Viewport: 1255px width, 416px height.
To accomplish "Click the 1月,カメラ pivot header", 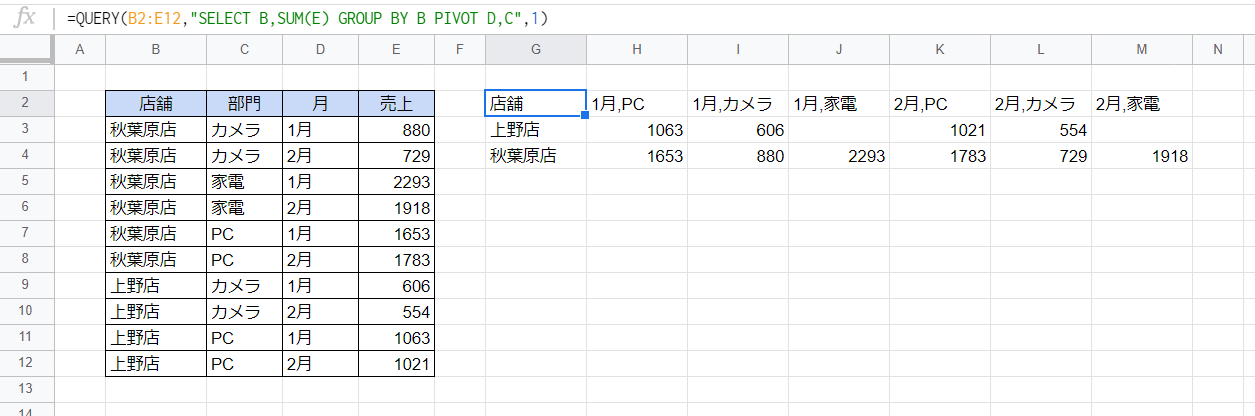I will [738, 103].
